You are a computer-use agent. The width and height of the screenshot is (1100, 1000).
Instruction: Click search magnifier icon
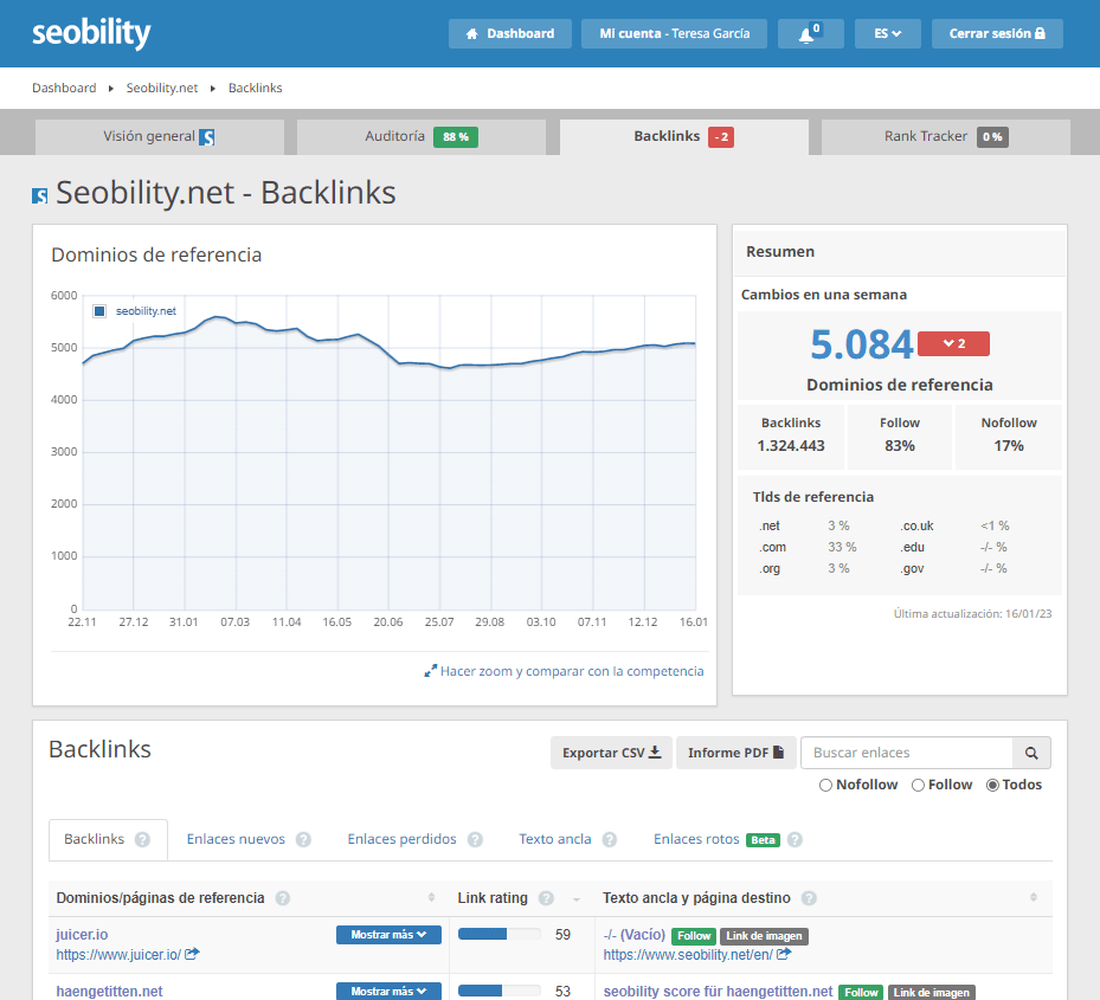point(1031,753)
